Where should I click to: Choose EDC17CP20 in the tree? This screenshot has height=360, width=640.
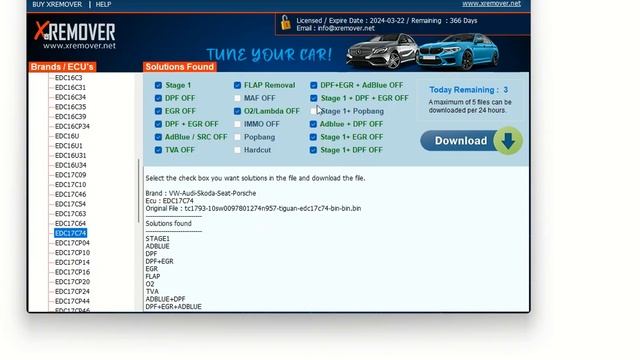tap(72, 282)
